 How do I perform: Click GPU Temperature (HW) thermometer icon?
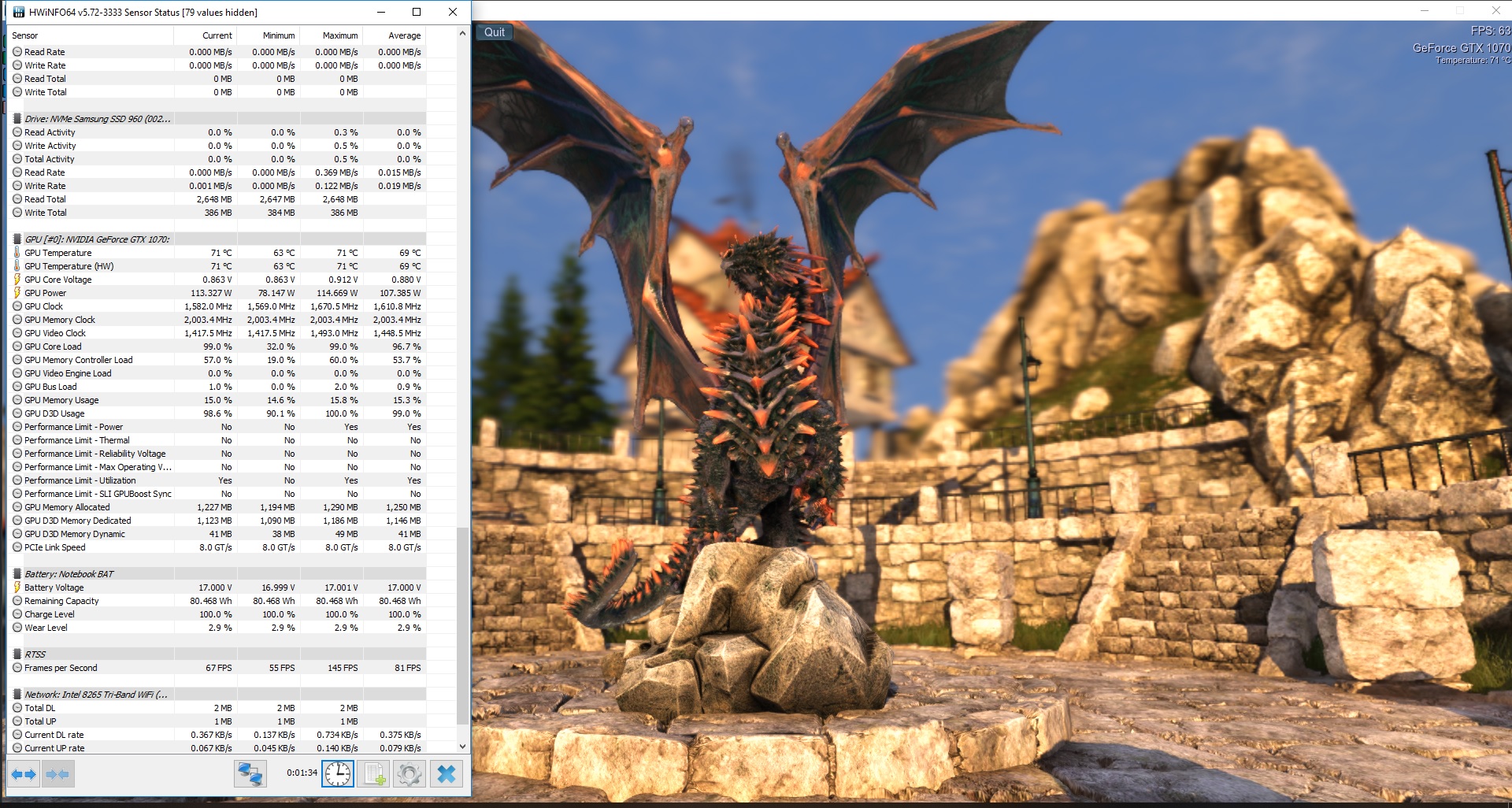pyautogui.click(x=17, y=266)
